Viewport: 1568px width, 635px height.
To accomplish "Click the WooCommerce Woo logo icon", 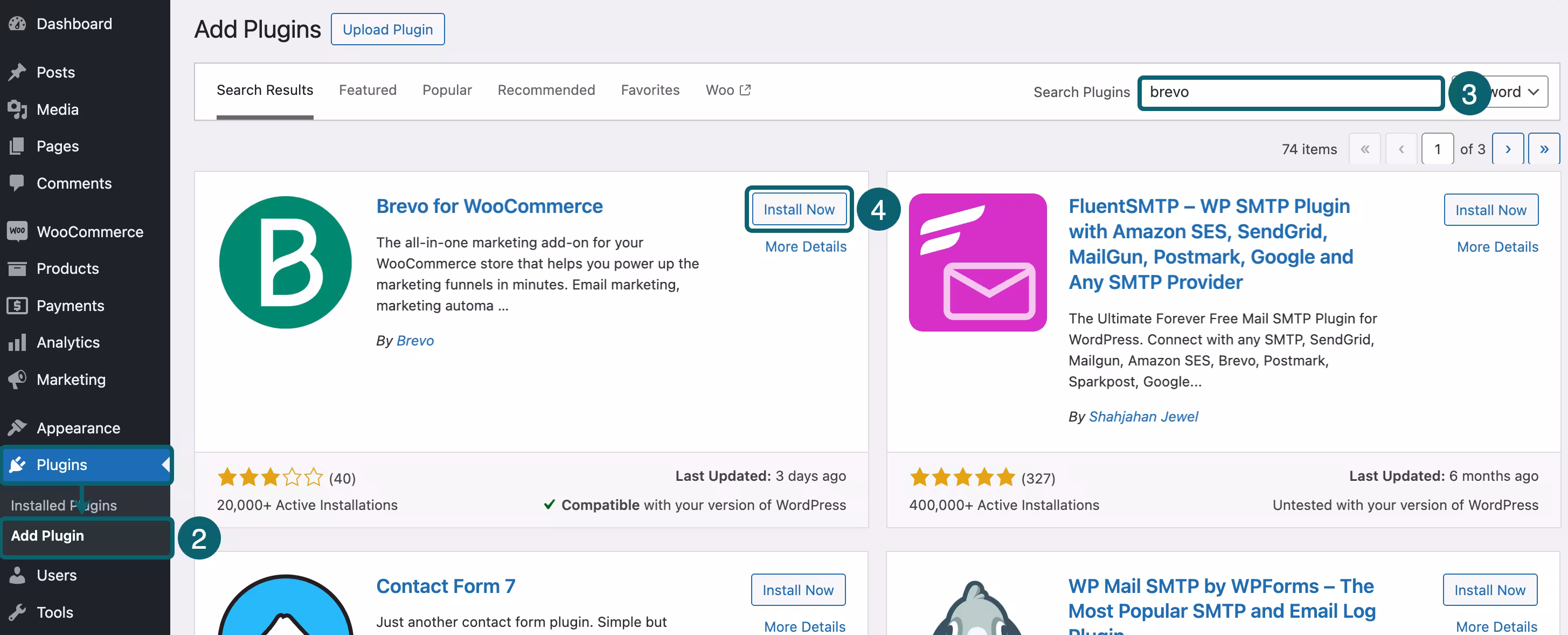I will tap(17, 231).
